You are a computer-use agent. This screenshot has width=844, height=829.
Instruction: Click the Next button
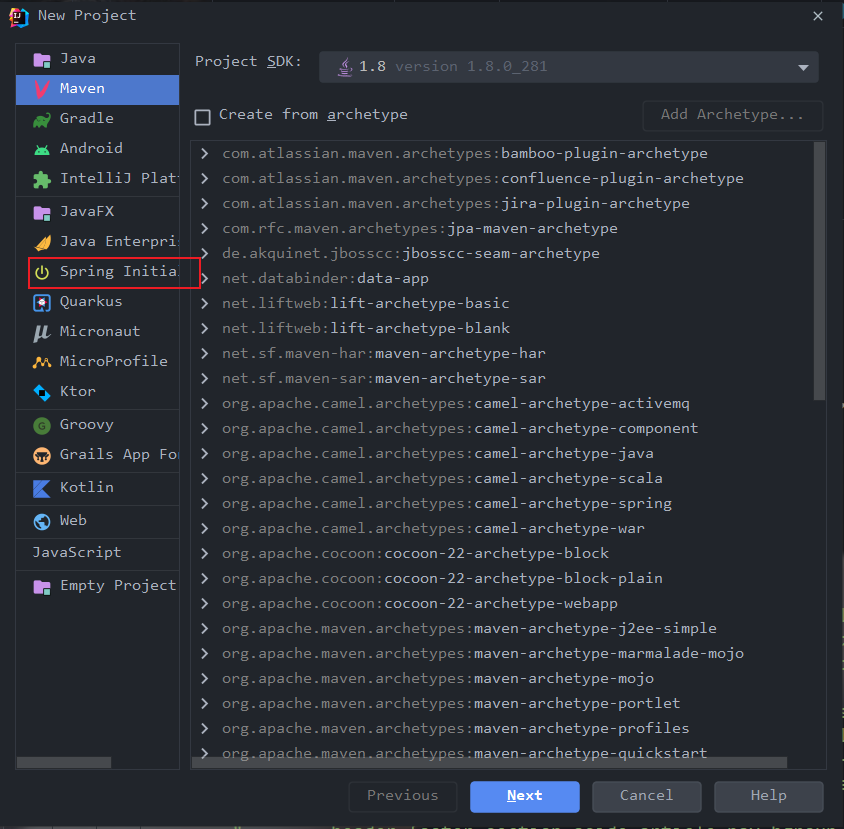[525, 797]
